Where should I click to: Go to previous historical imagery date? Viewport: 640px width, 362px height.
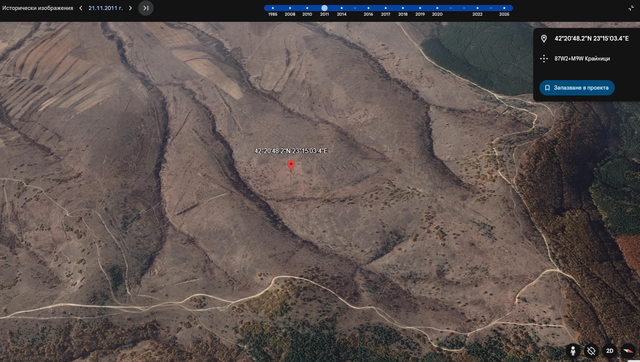(81, 8)
